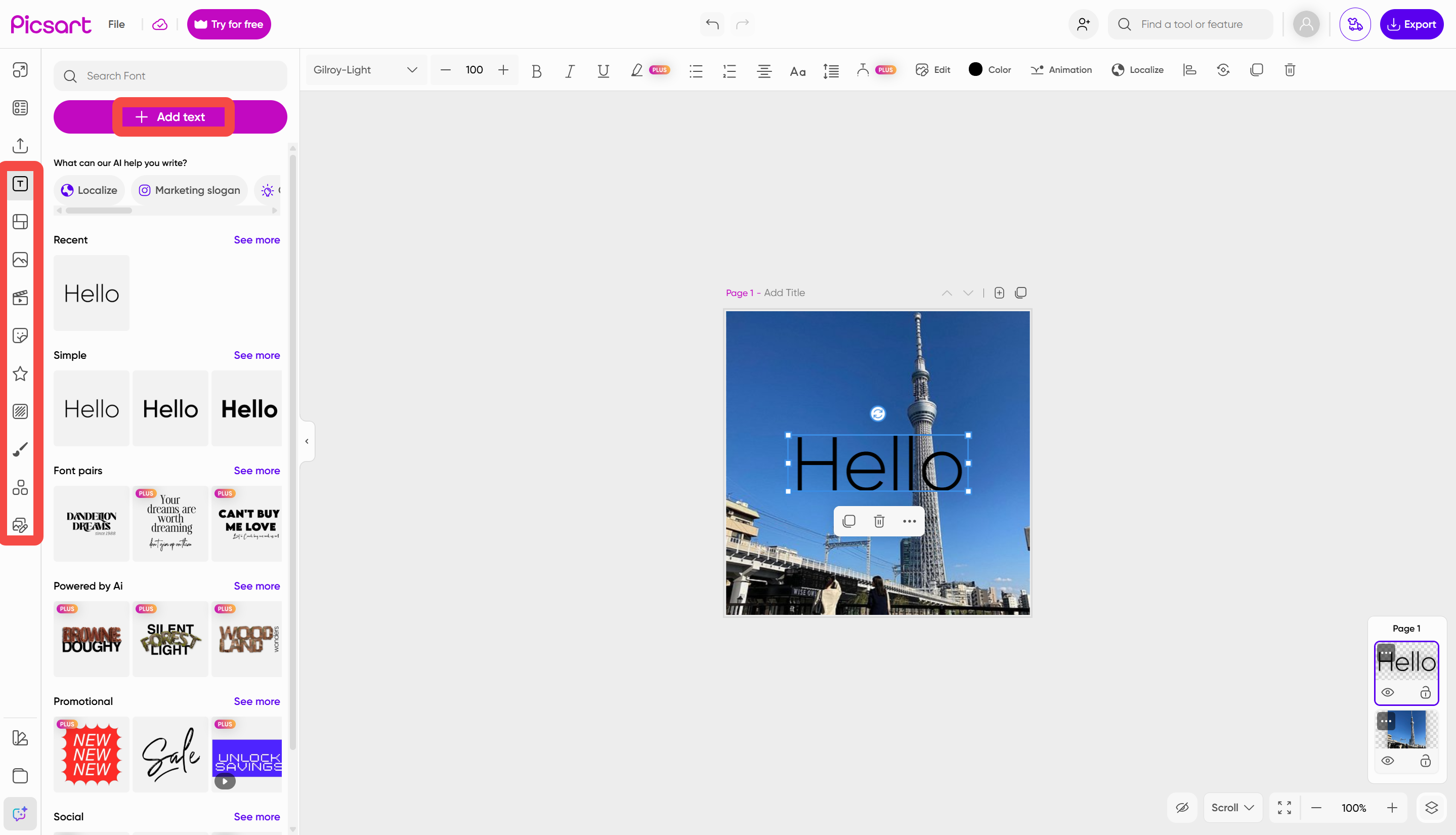Open the Videos panel in the sidebar
This screenshot has width=1456, height=835.
20,298
